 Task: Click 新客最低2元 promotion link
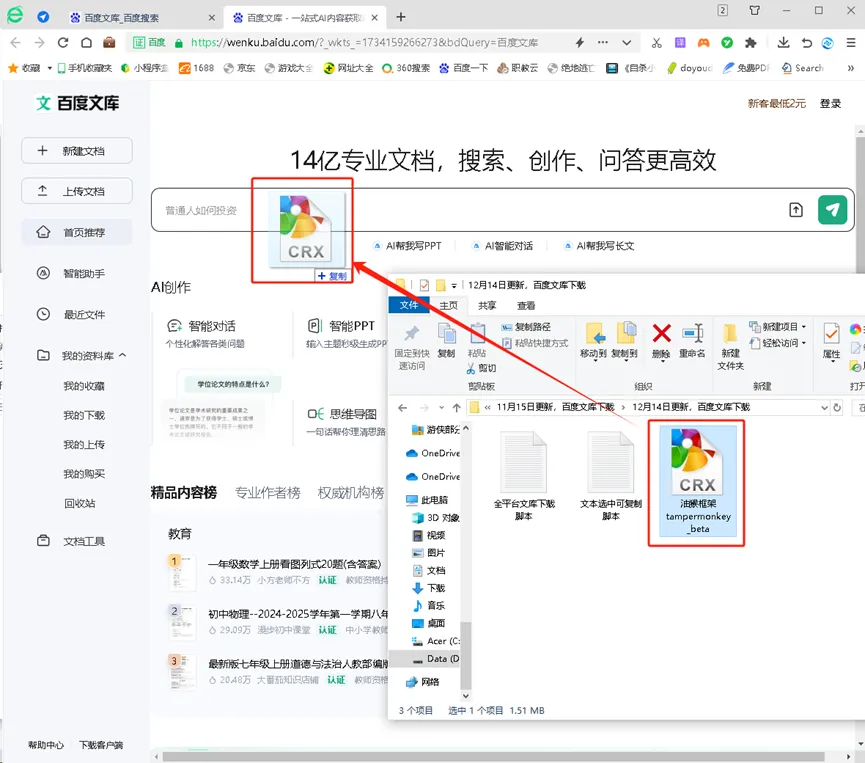tap(777, 103)
